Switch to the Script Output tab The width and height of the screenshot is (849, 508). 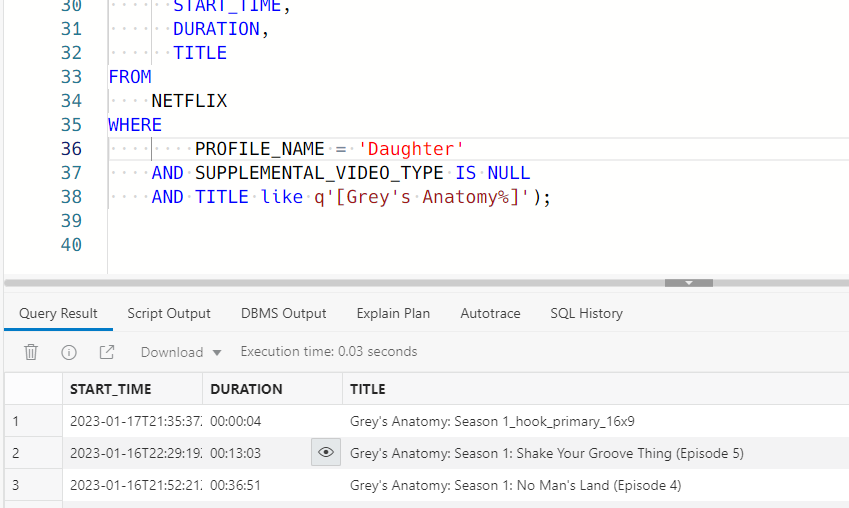tap(169, 314)
